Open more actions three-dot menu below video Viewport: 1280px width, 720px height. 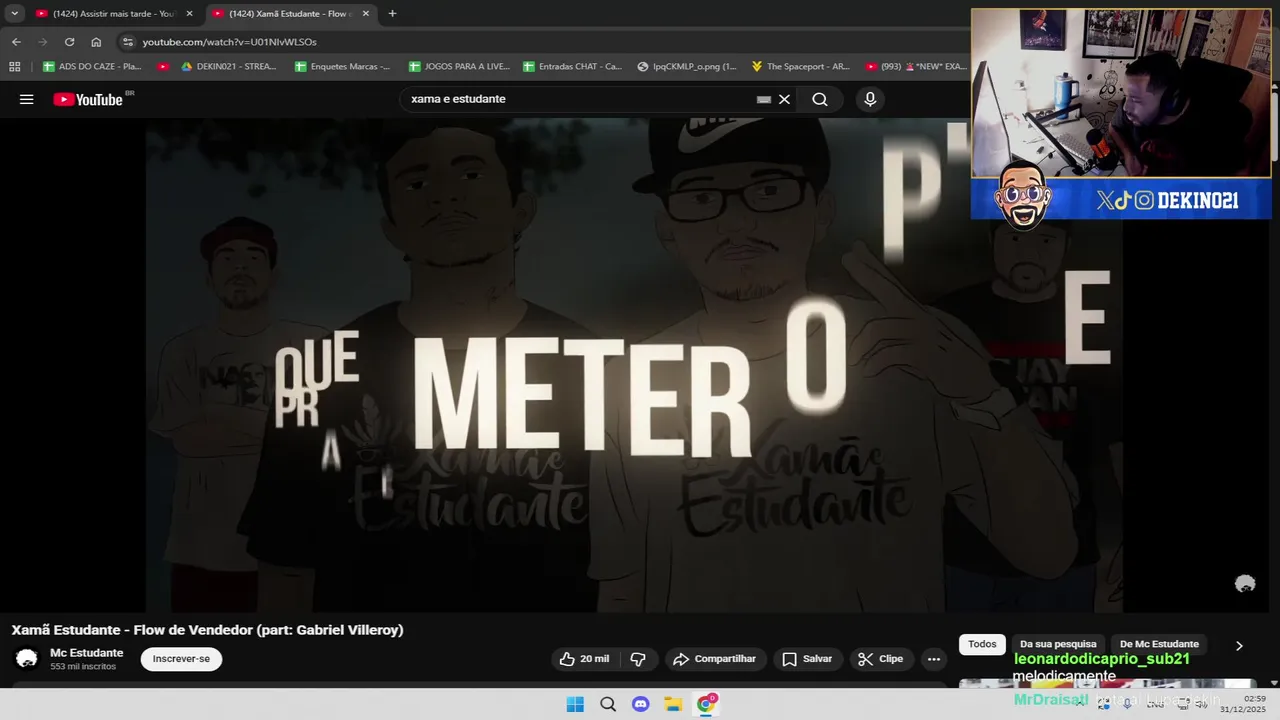pos(933,659)
